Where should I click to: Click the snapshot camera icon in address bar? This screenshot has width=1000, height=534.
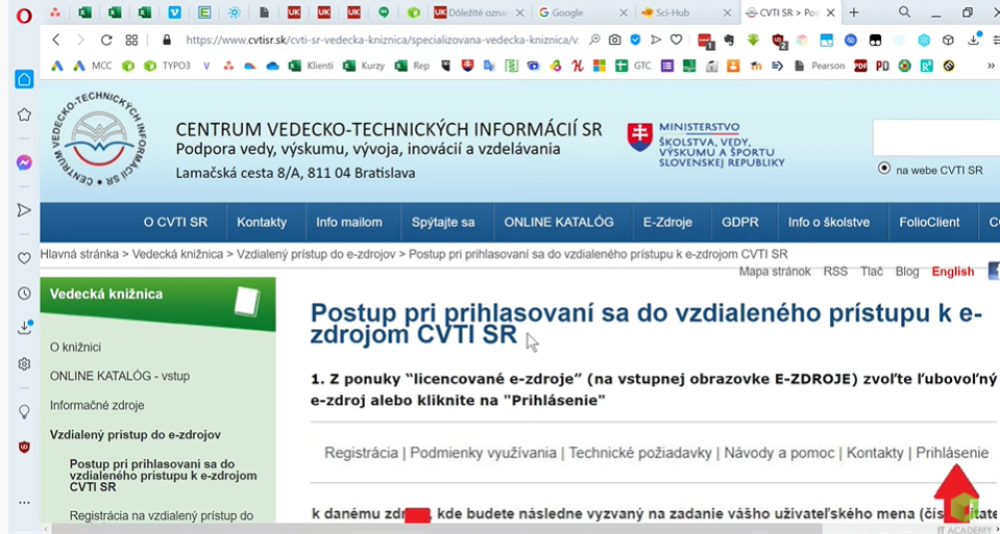[615, 40]
